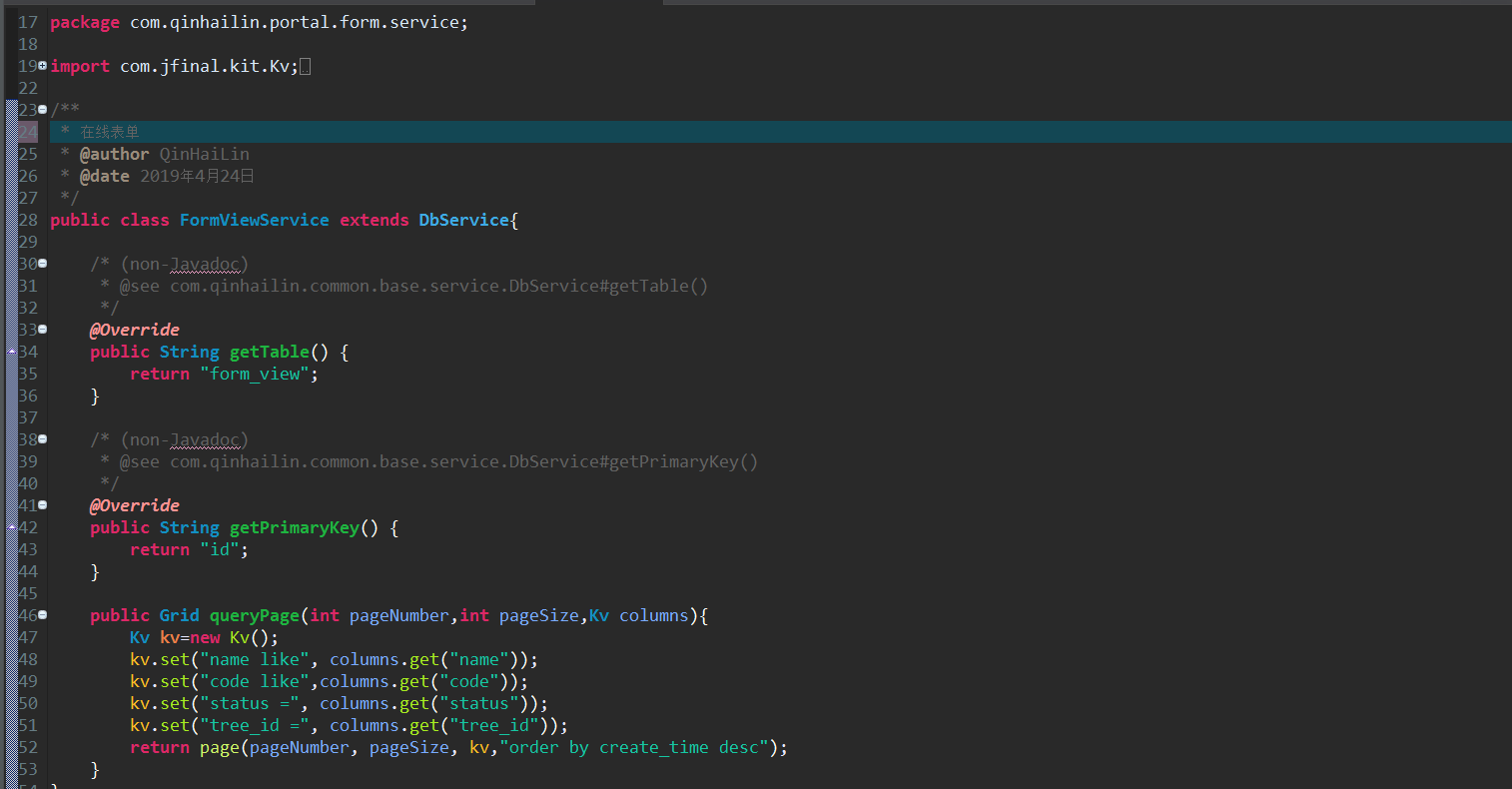Click the queryPage method name

coord(254,615)
